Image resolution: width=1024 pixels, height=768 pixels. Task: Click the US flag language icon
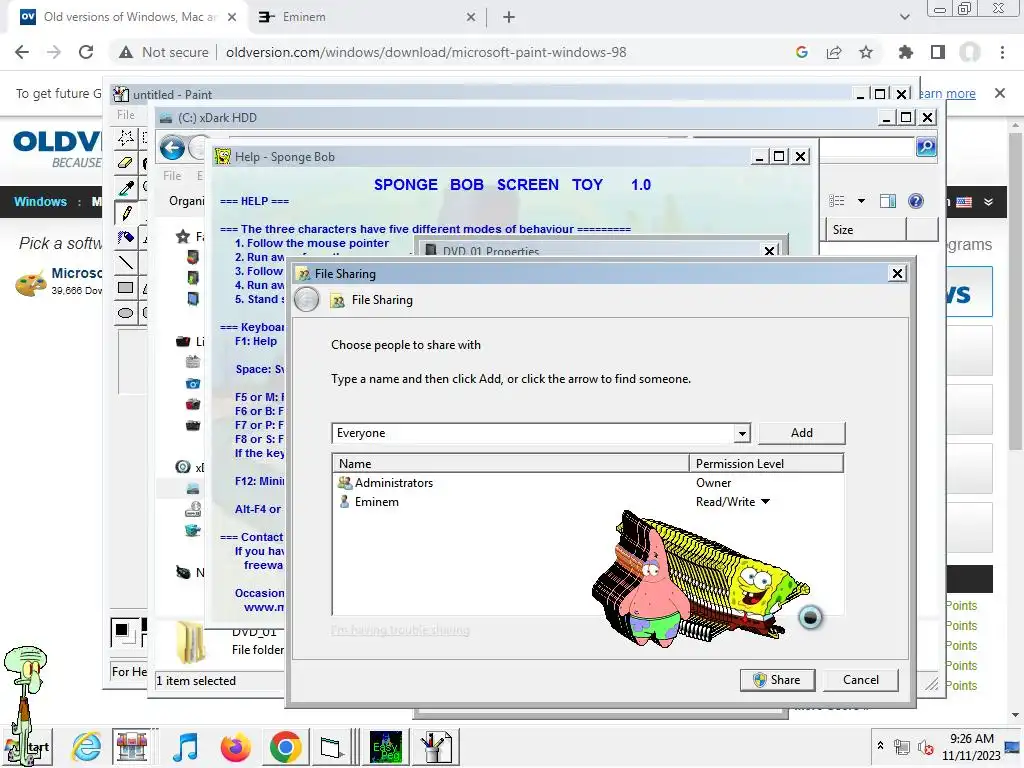964,202
